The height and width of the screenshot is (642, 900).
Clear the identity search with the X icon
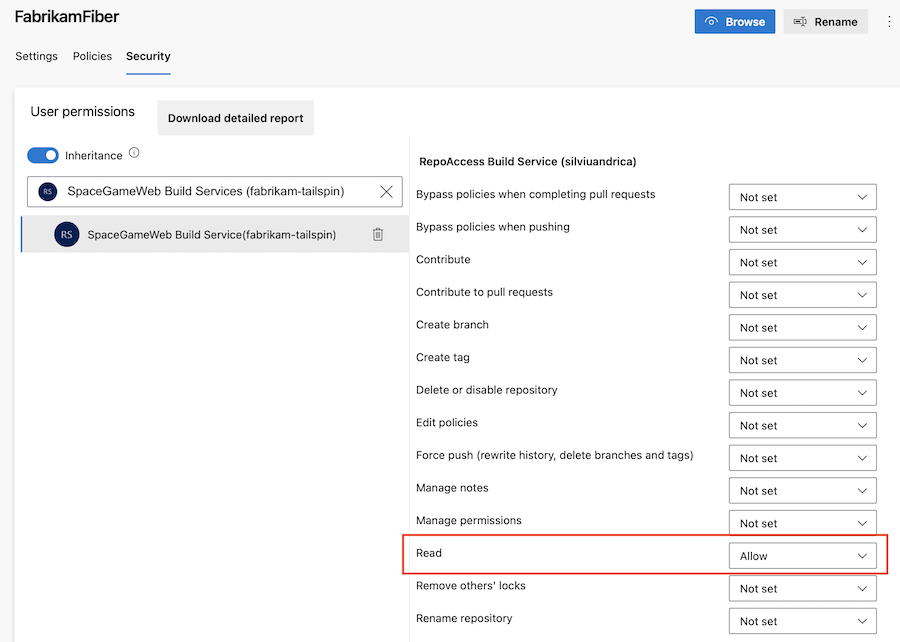tap(386, 192)
